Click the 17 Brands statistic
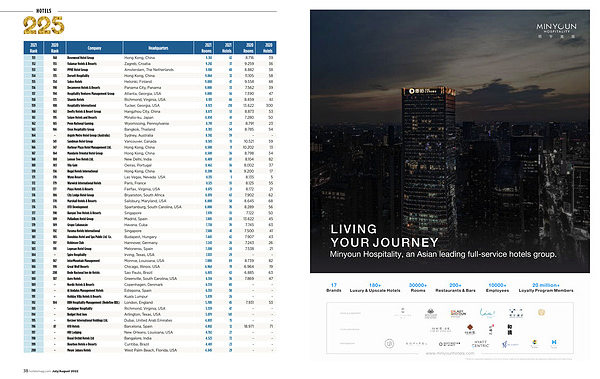The height and width of the screenshot is (379, 600). [334, 288]
